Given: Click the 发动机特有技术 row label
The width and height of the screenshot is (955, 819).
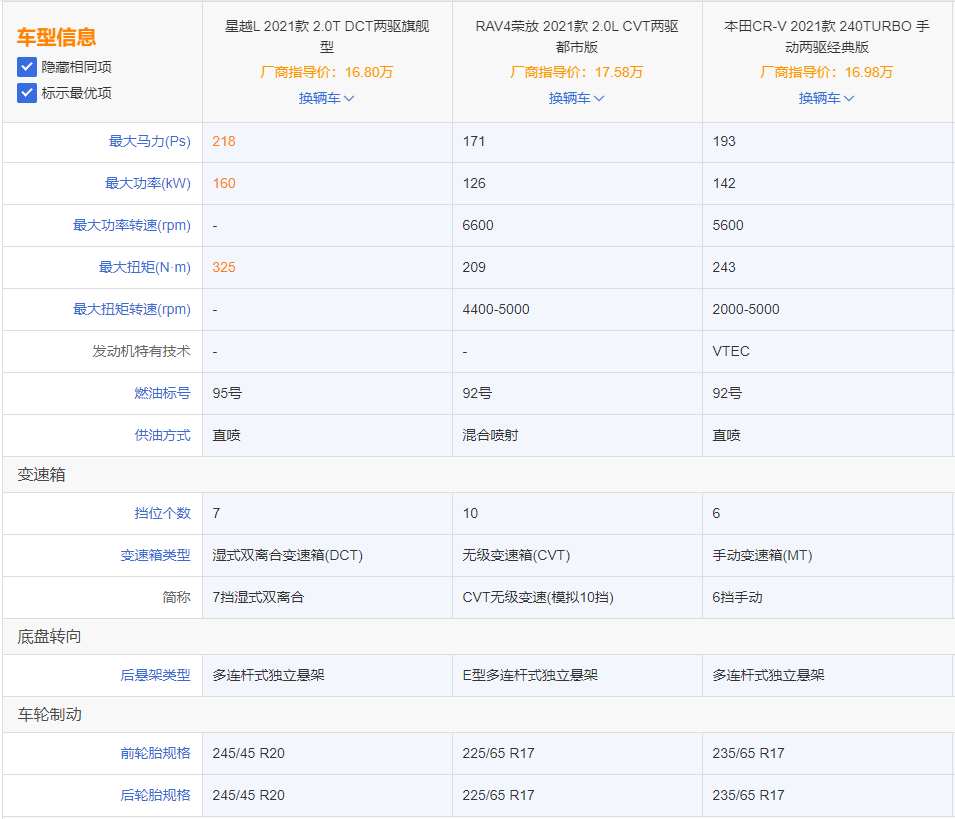Looking at the screenshot, I should coord(141,351).
